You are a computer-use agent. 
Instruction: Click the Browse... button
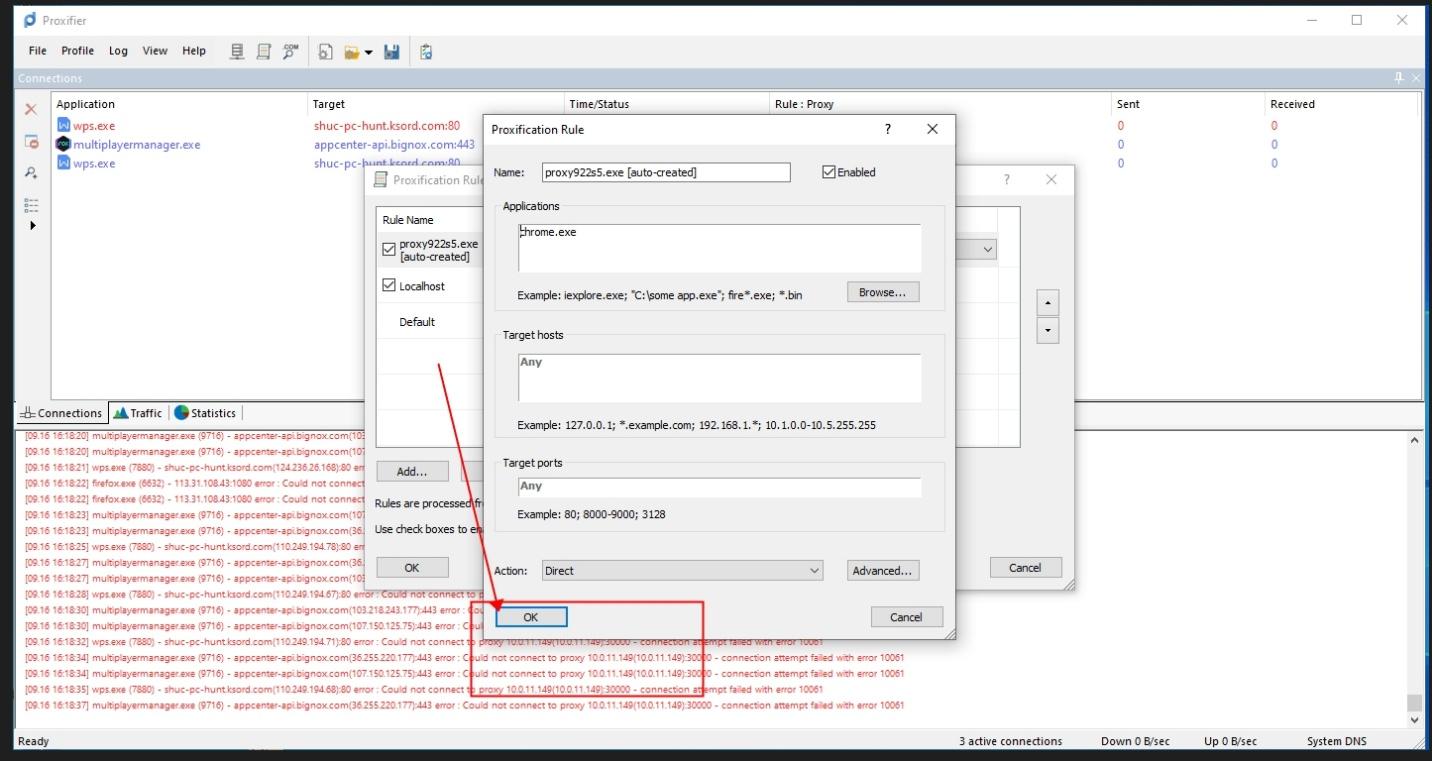click(882, 292)
